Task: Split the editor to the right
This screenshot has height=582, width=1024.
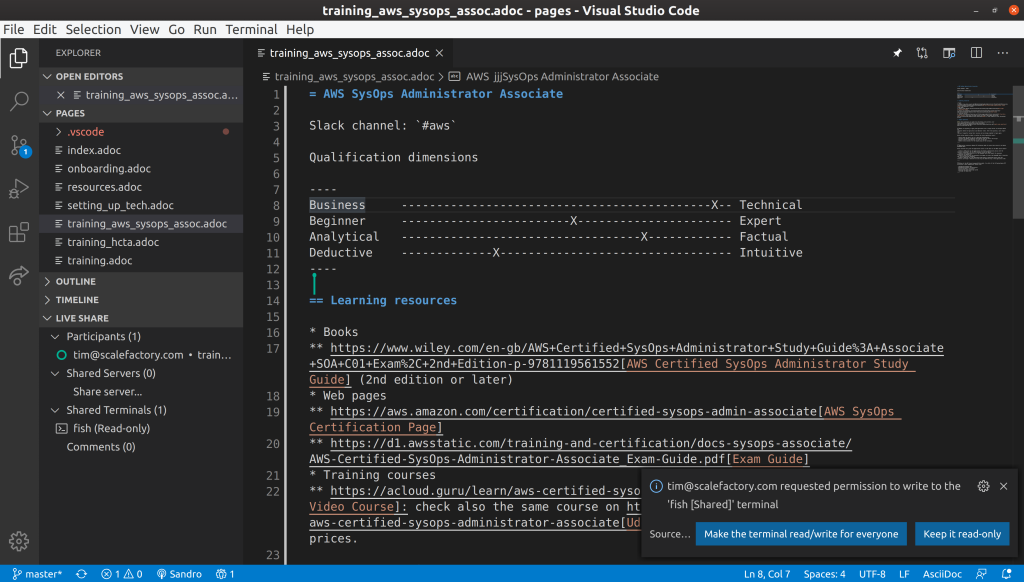Action: coord(976,53)
